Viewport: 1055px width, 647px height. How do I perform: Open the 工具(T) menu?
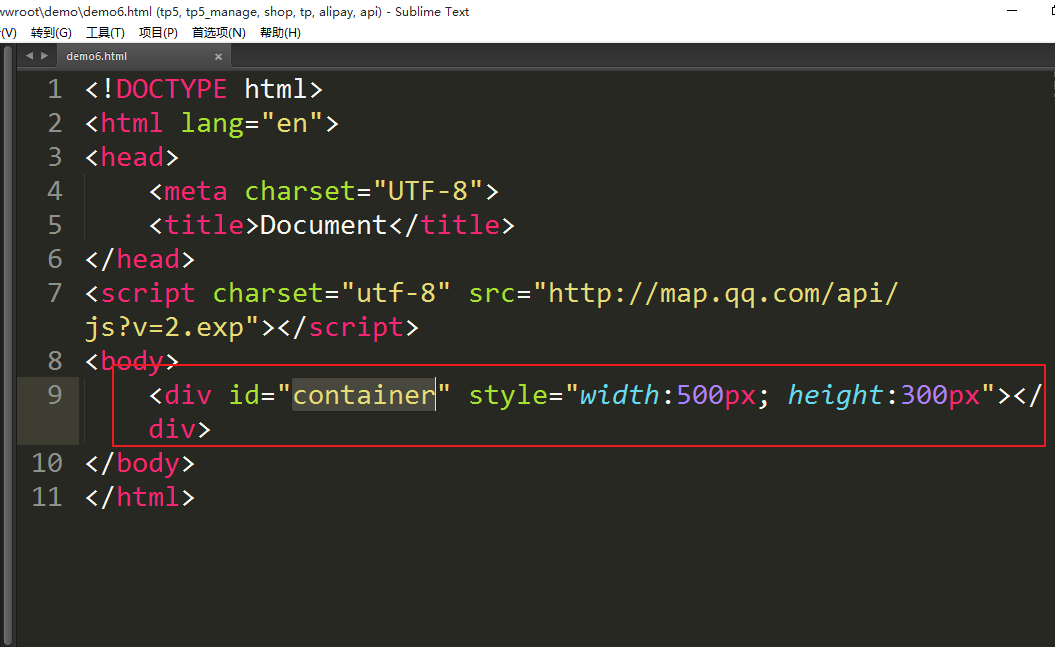[105, 32]
